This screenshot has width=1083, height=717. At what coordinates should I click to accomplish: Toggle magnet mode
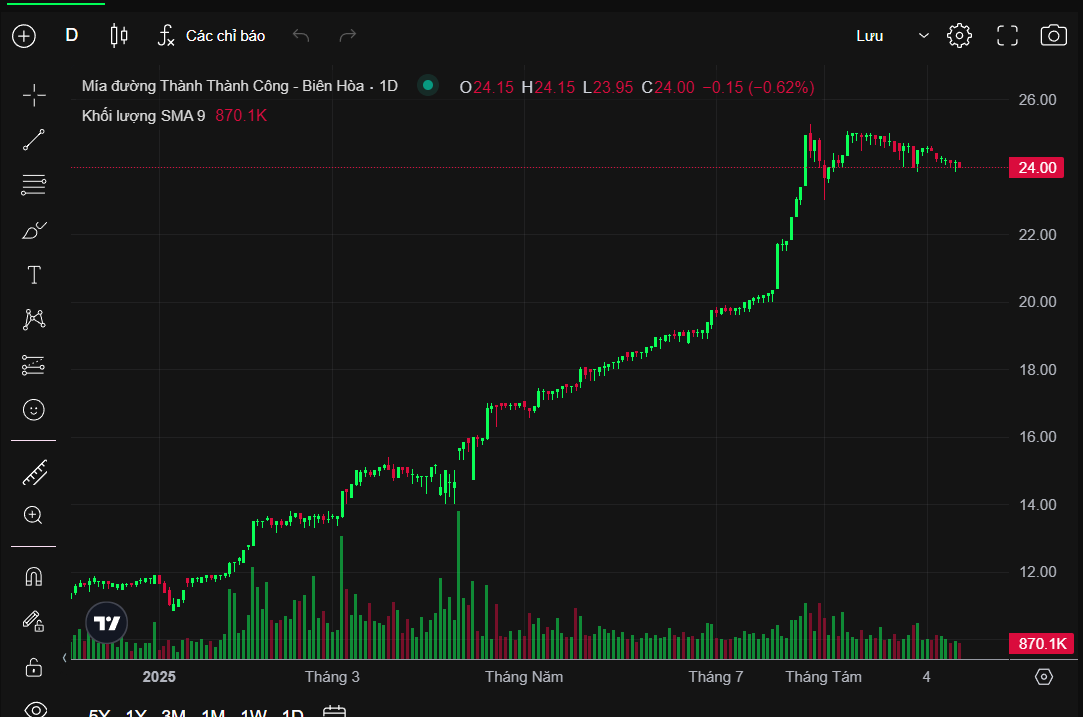(34, 576)
